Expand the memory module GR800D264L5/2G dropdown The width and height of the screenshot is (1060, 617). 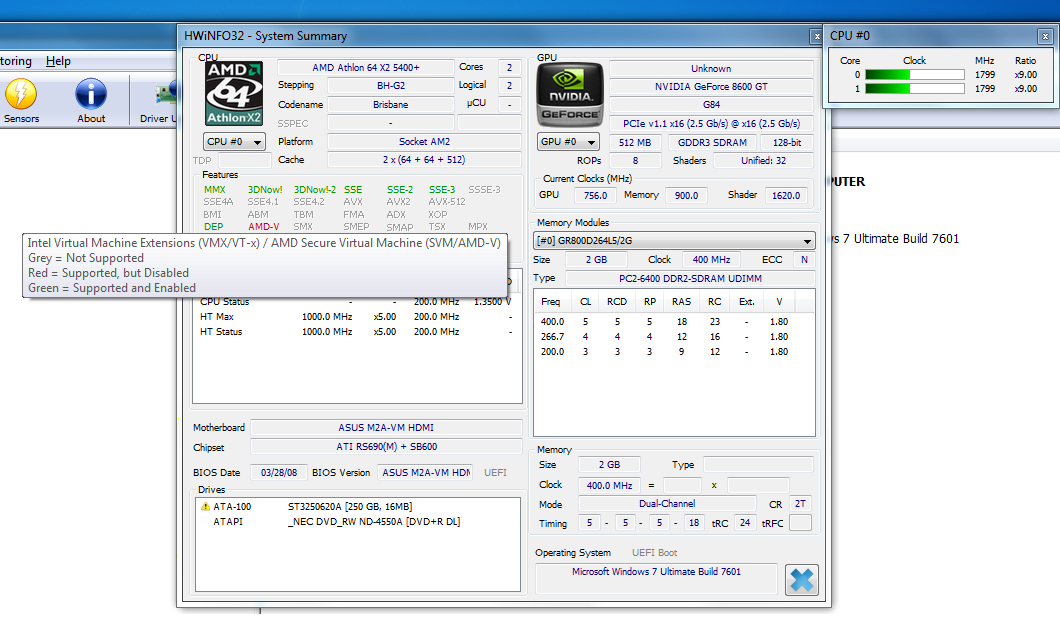click(x=674, y=241)
